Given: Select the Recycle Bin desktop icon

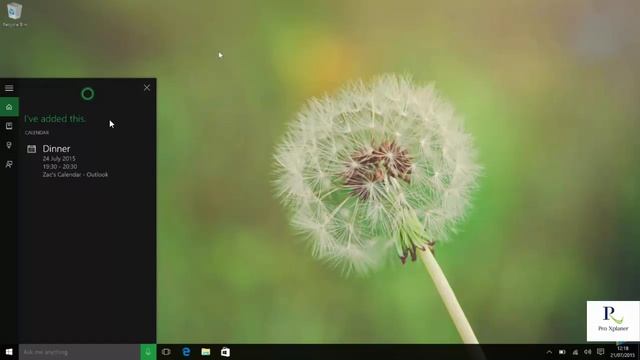Looking at the screenshot, I should (x=15, y=15).
